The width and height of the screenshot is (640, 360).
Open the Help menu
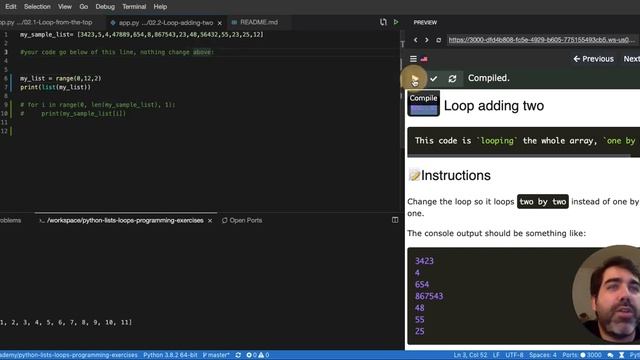(x=160, y=7)
